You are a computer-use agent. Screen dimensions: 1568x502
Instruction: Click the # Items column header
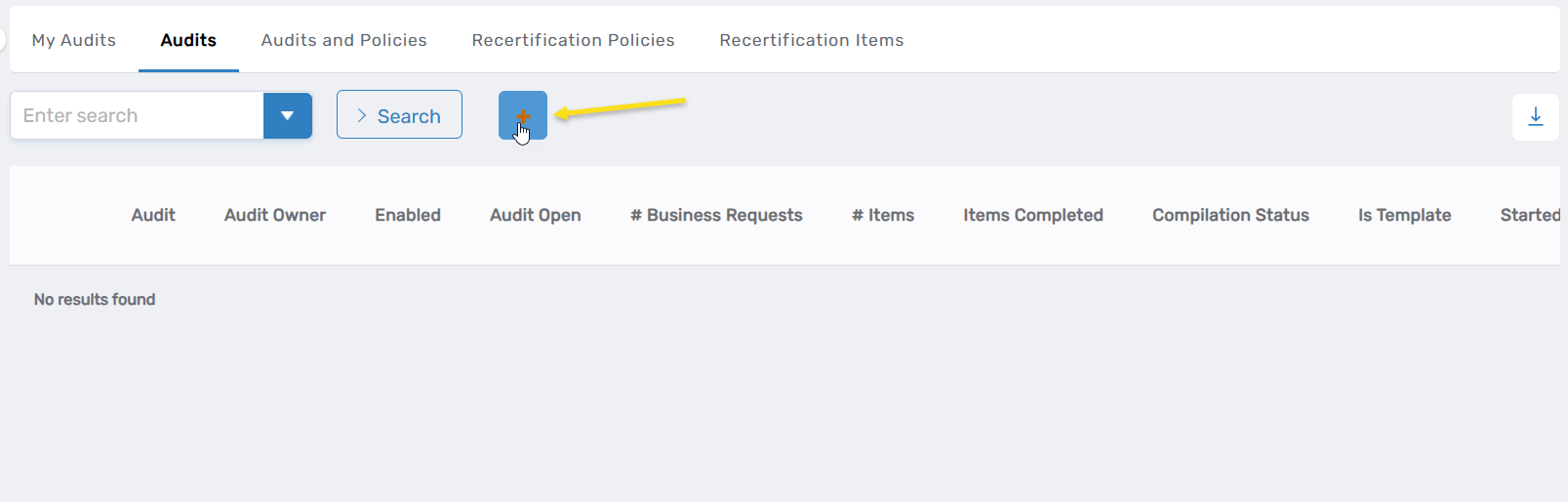pyautogui.click(x=883, y=215)
